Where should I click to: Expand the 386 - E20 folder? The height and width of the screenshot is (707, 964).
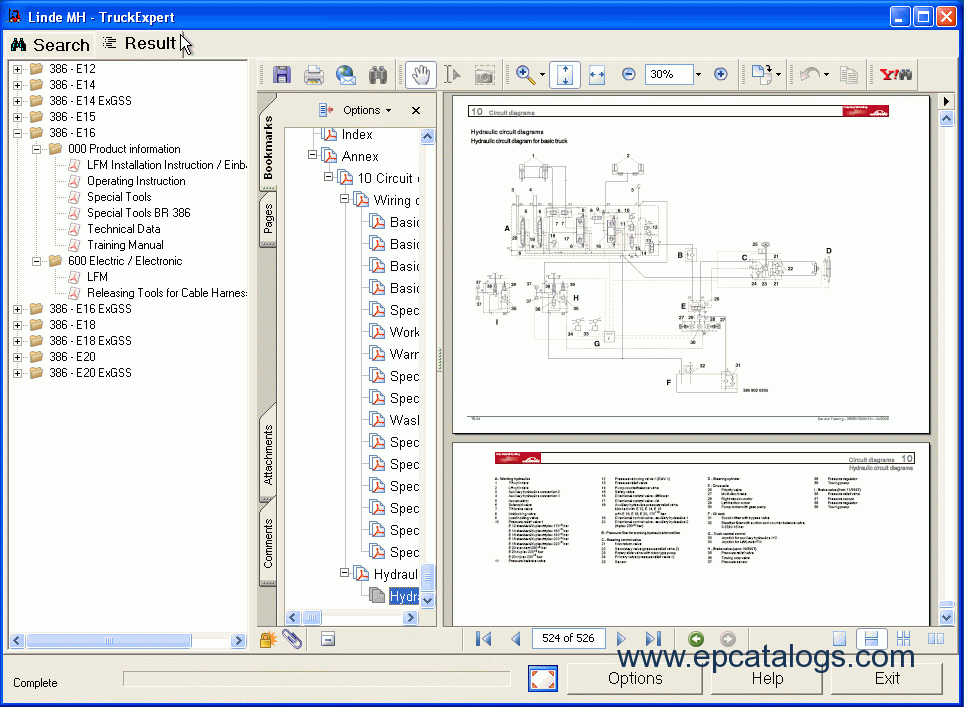pyautogui.click(x=17, y=357)
